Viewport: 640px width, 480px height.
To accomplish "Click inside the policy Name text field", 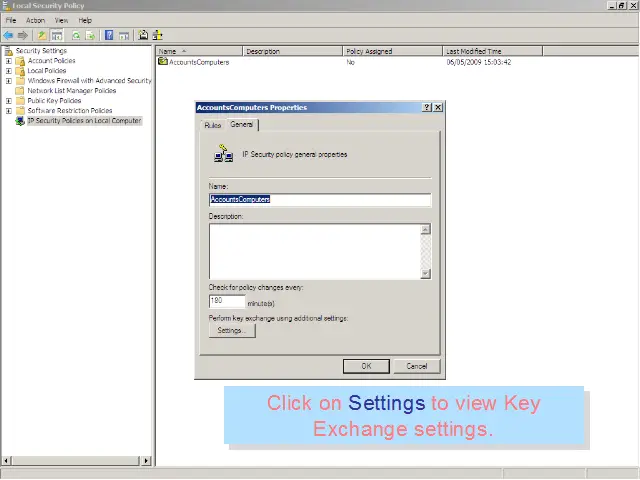I will pyautogui.click(x=319, y=199).
